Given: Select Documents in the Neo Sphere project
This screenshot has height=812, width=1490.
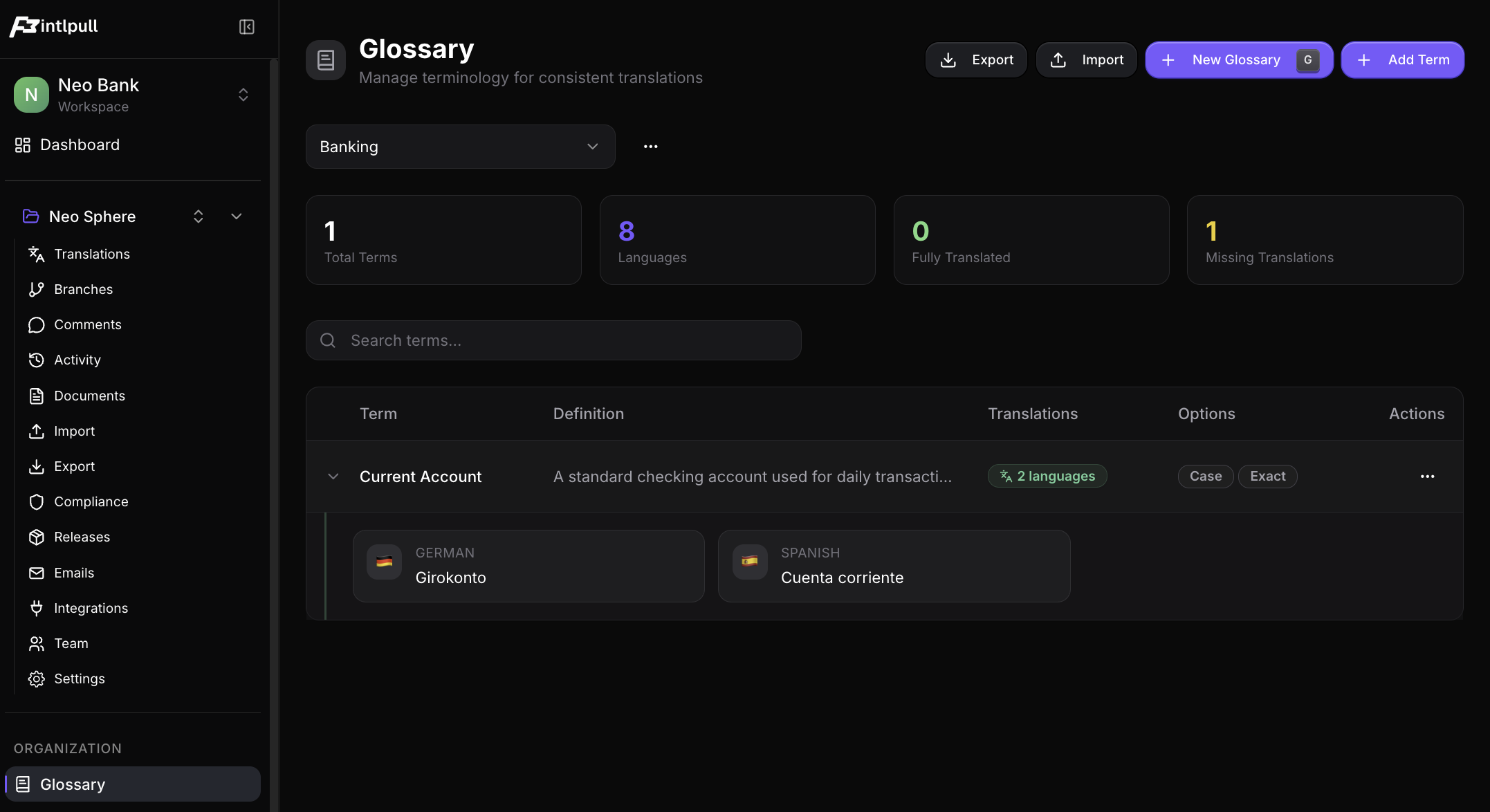Looking at the screenshot, I should click(87, 395).
